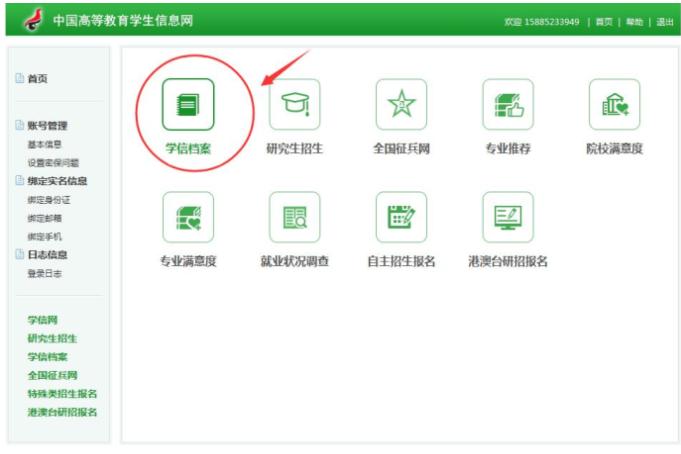Click the 专业推荐 label text
The height and width of the screenshot is (454, 681).
coord(508,149)
